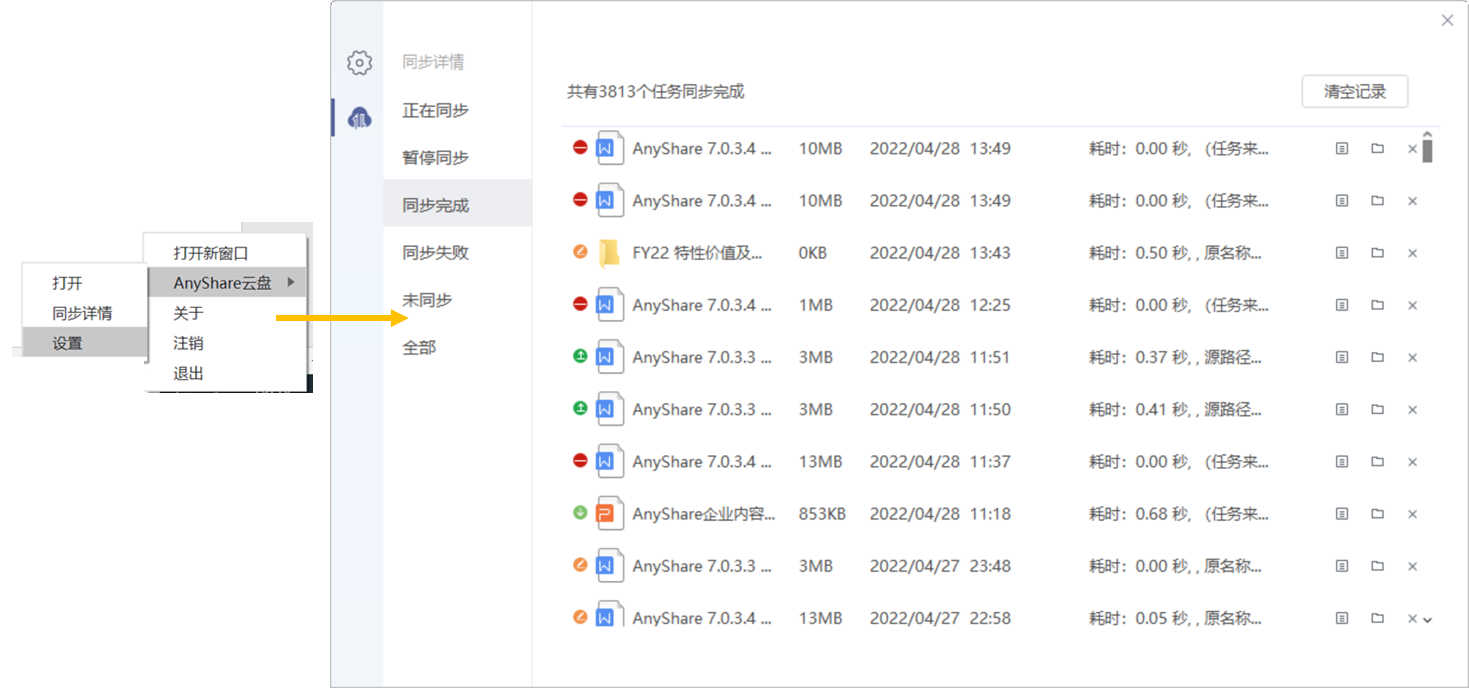Close the sync details window

point(1447,20)
